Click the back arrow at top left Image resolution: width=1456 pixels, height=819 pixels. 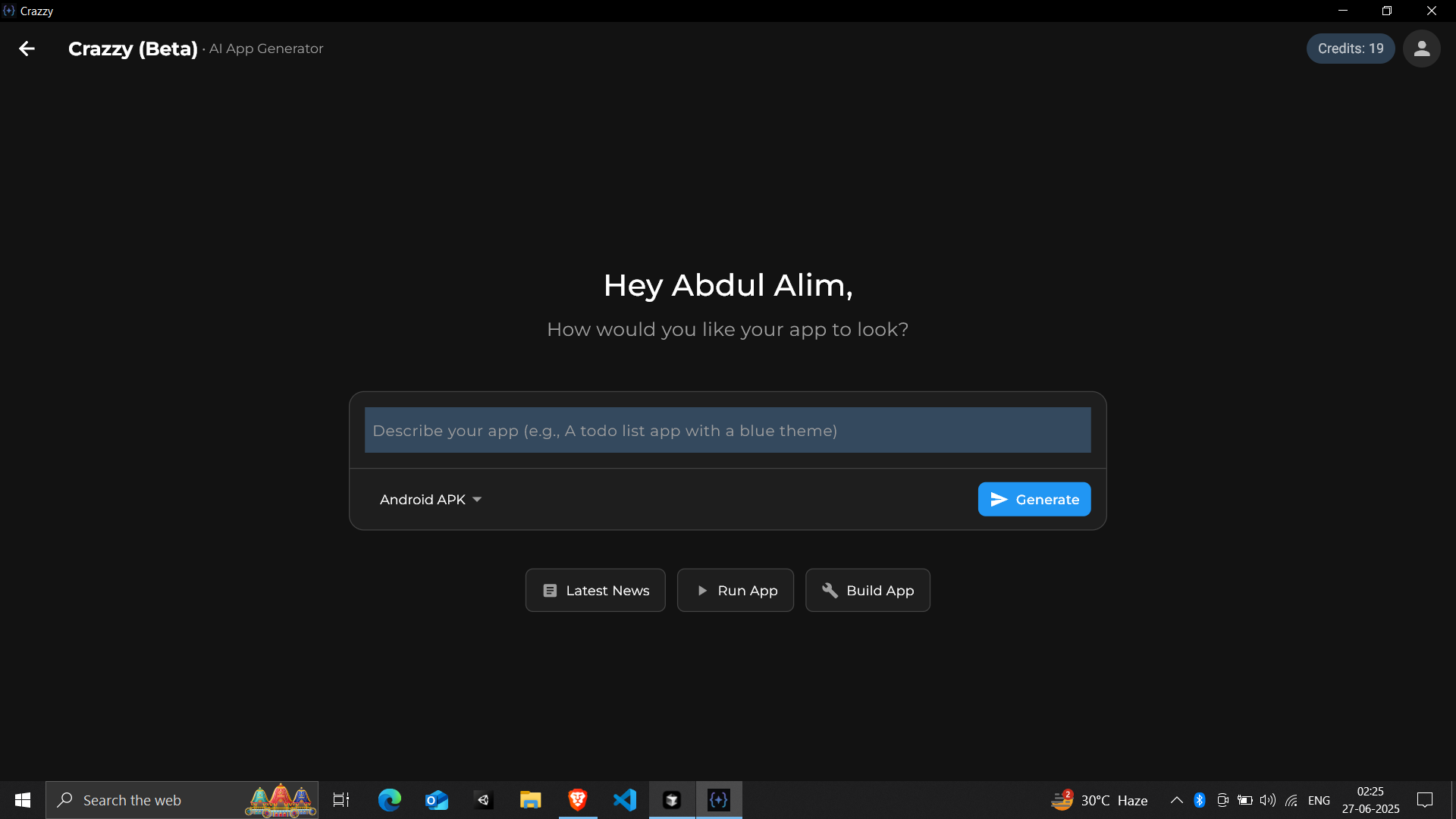point(27,49)
